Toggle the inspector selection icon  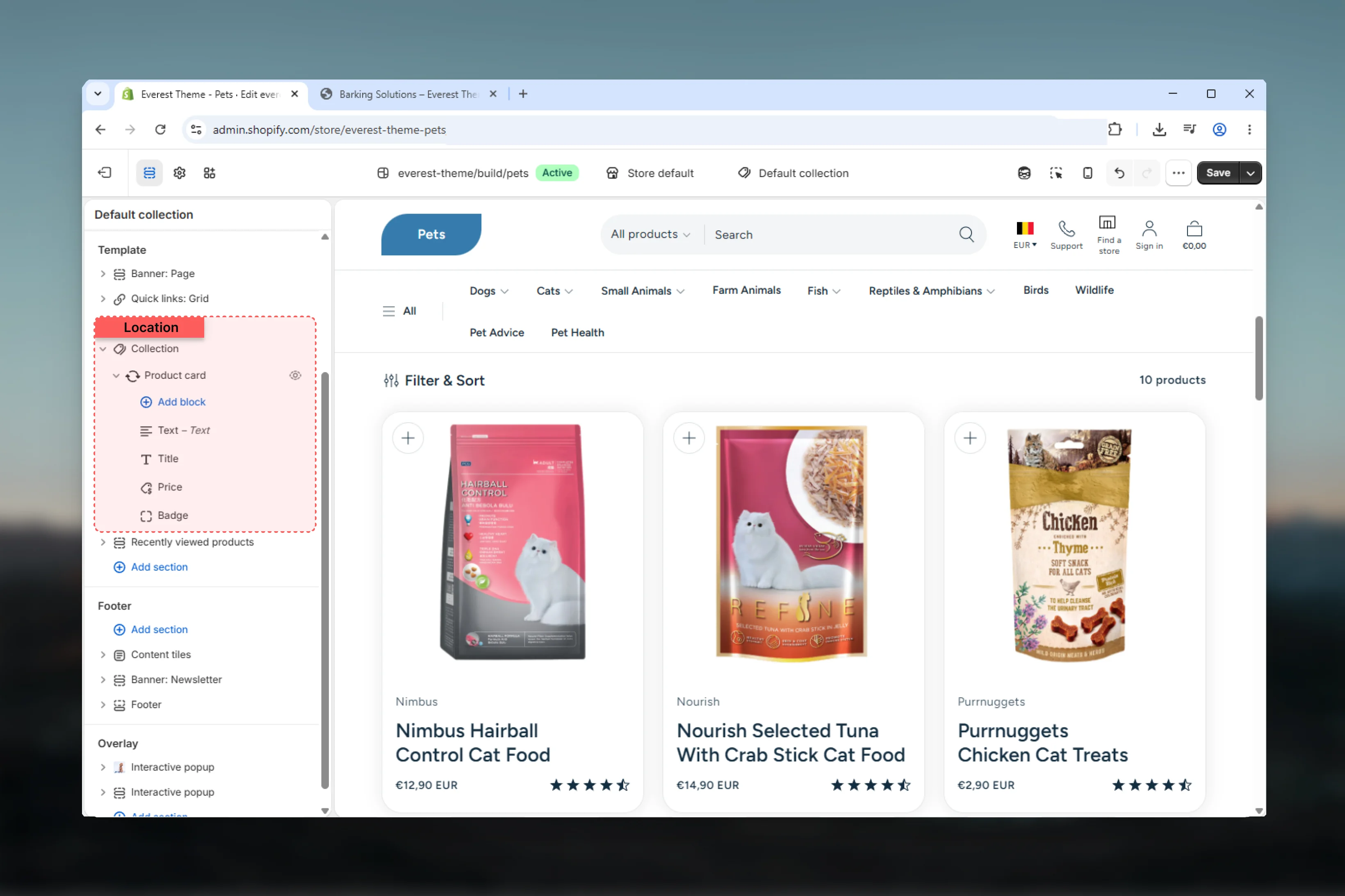pos(1056,173)
